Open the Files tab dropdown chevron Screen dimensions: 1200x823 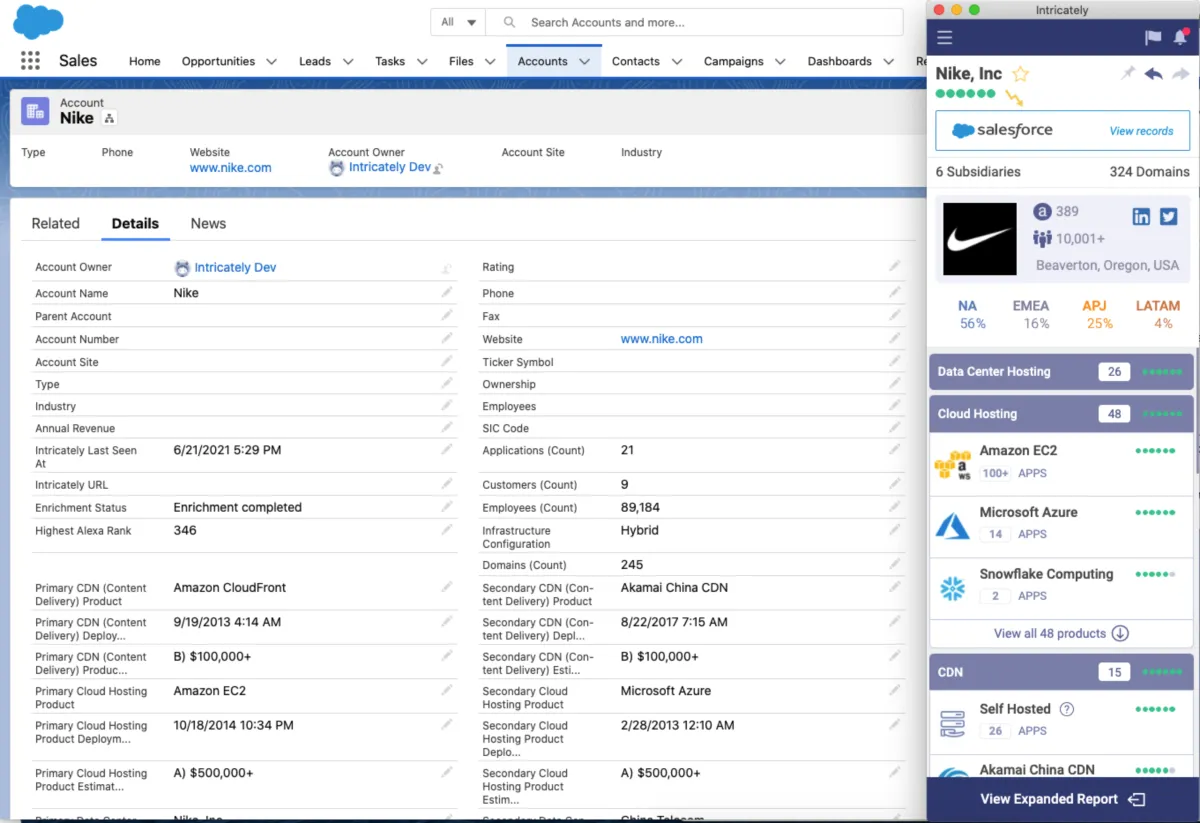click(x=490, y=62)
